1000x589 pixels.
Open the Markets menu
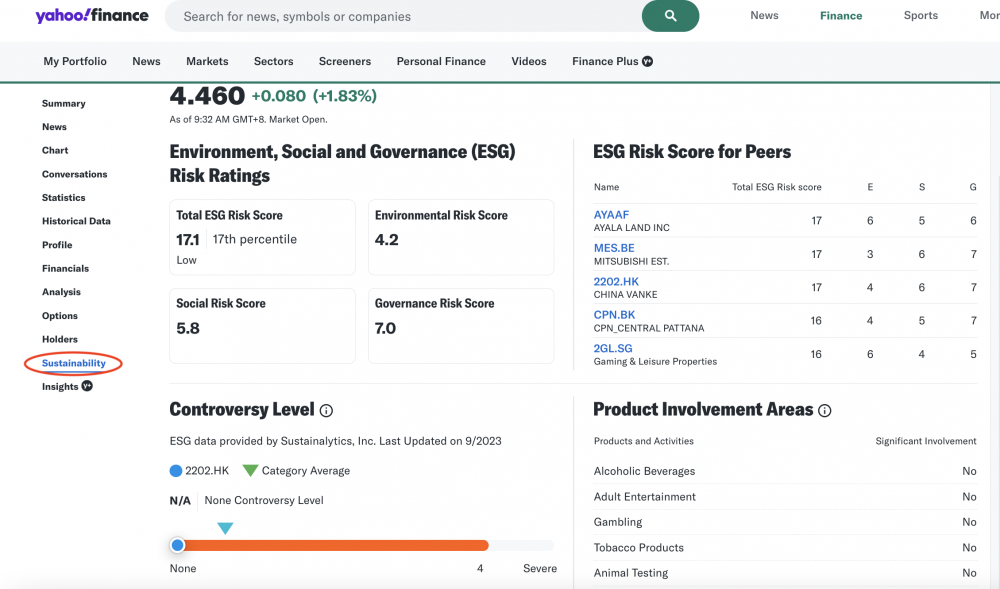click(207, 61)
